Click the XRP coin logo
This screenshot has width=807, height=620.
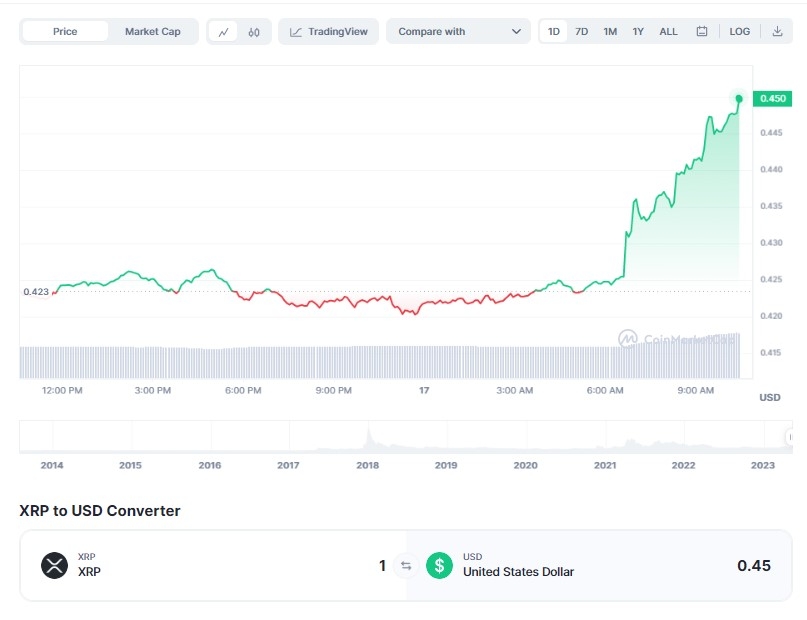[x=55, y=565]
